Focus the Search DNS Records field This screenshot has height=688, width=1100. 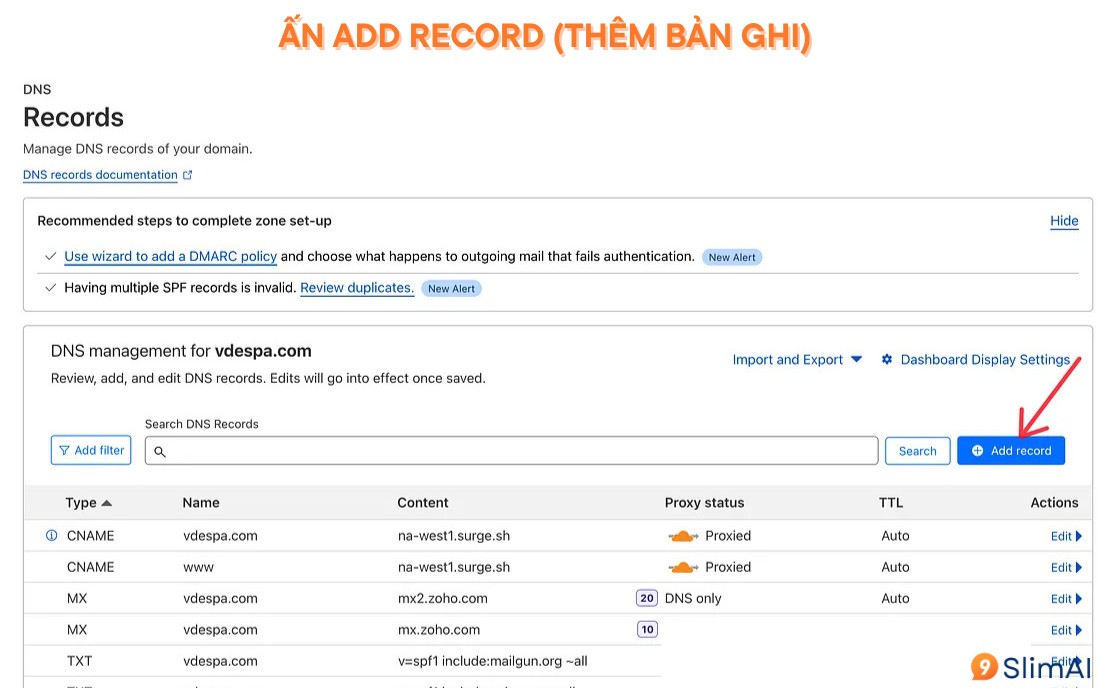511,450
